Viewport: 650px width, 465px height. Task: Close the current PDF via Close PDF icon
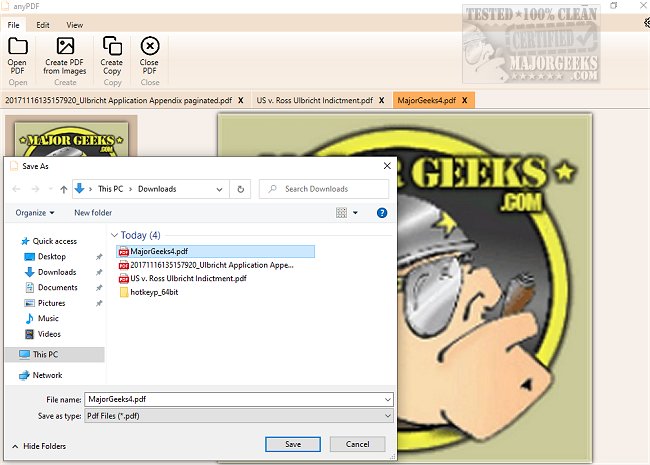(149, 56)
